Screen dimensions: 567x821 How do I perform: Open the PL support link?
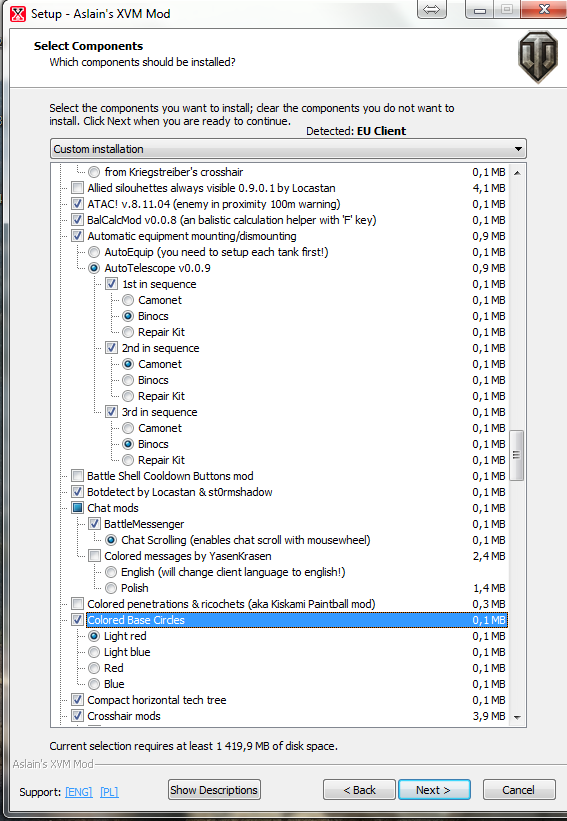tap(109, 792)
